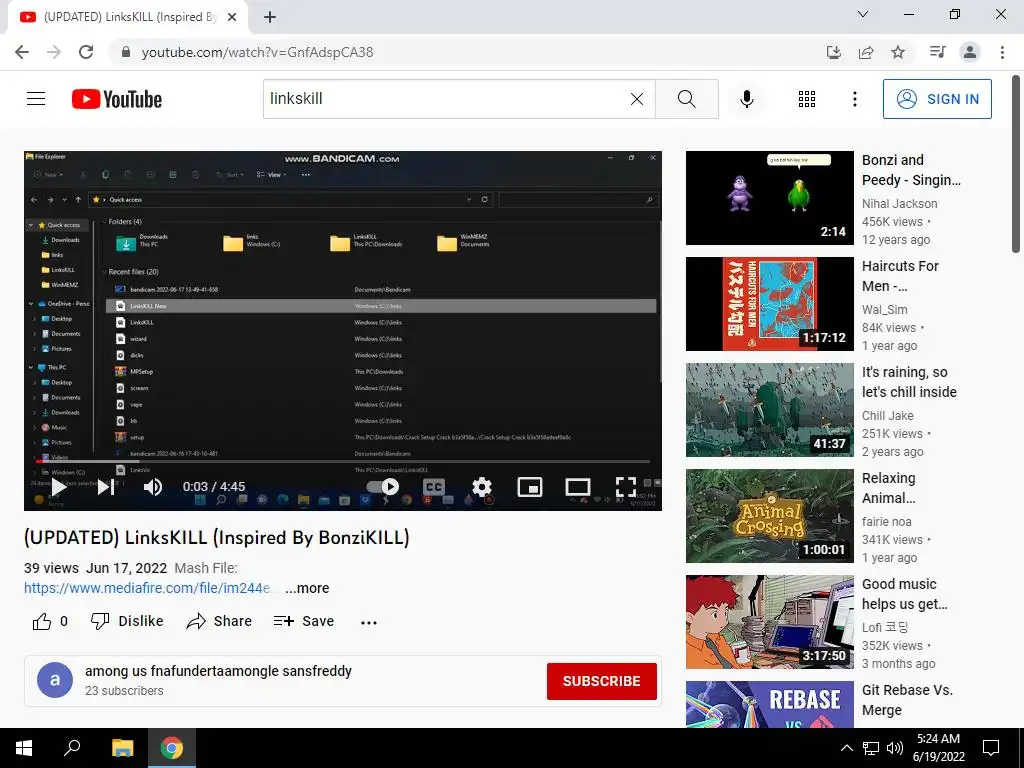Viewport: 1024px width, 768px height.
Task: Open Bonzi and Peedy video thumbnail
Action: pyautogui.click(x=769, y=198)
